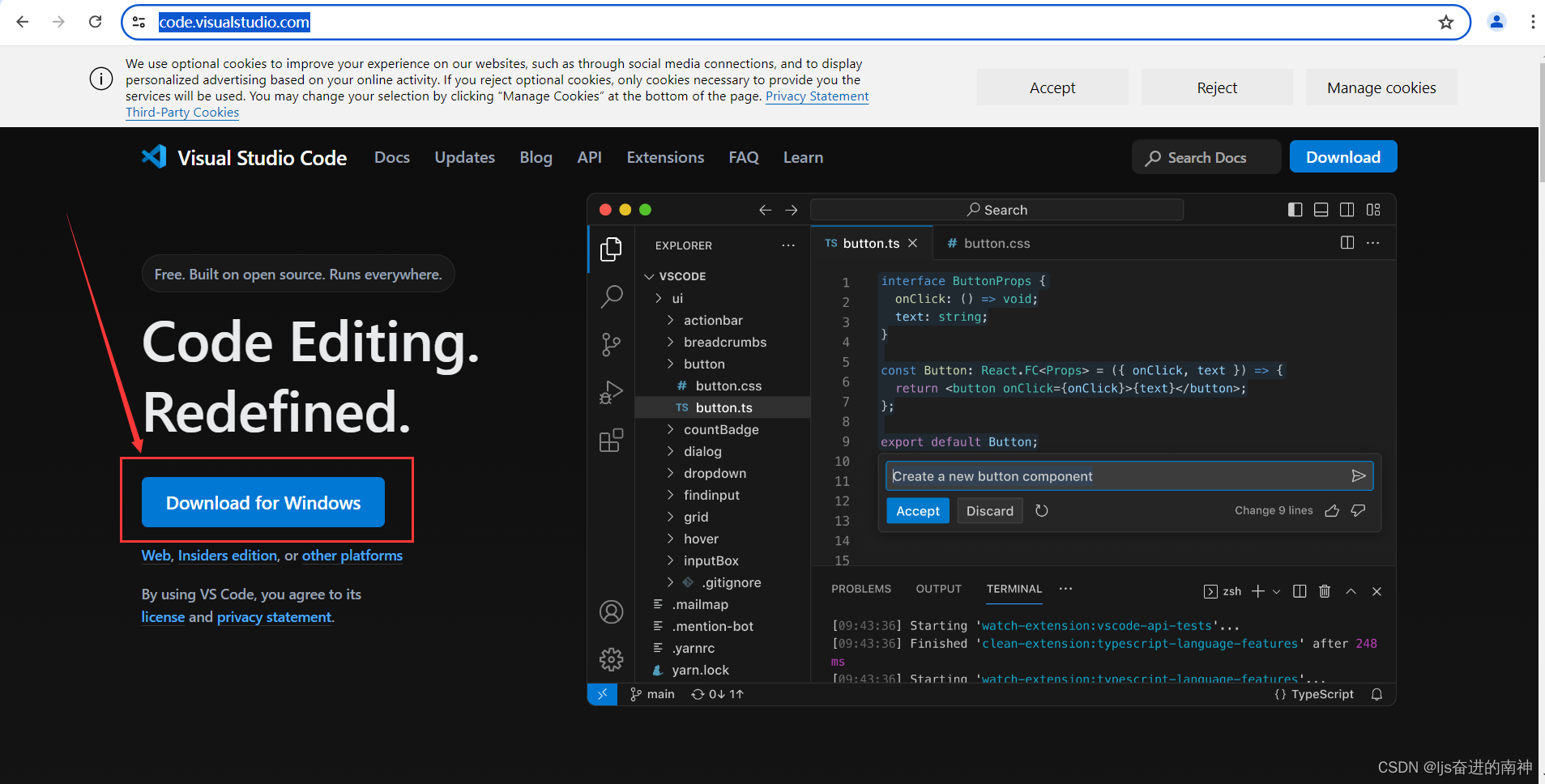Toggle the bottom panel layout icon
Image resolution: width=1545 pixels, height=784 pixels.
(1321, 210)
